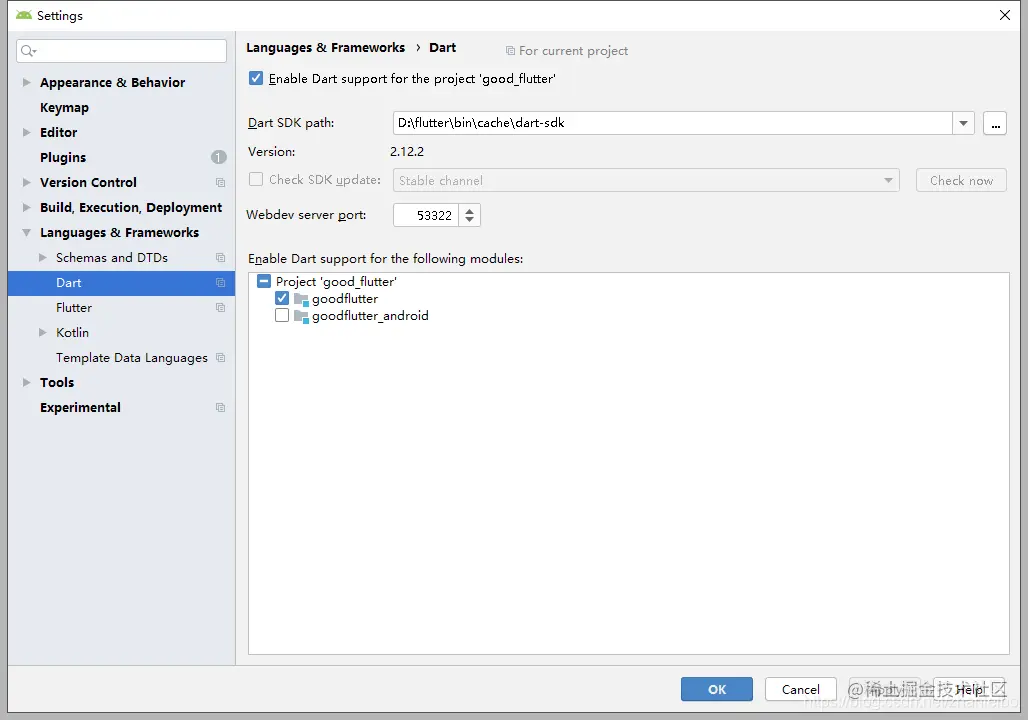
Task: Click the Webdev server port number field
Action: pyautogui.click(x=426, y=215)
